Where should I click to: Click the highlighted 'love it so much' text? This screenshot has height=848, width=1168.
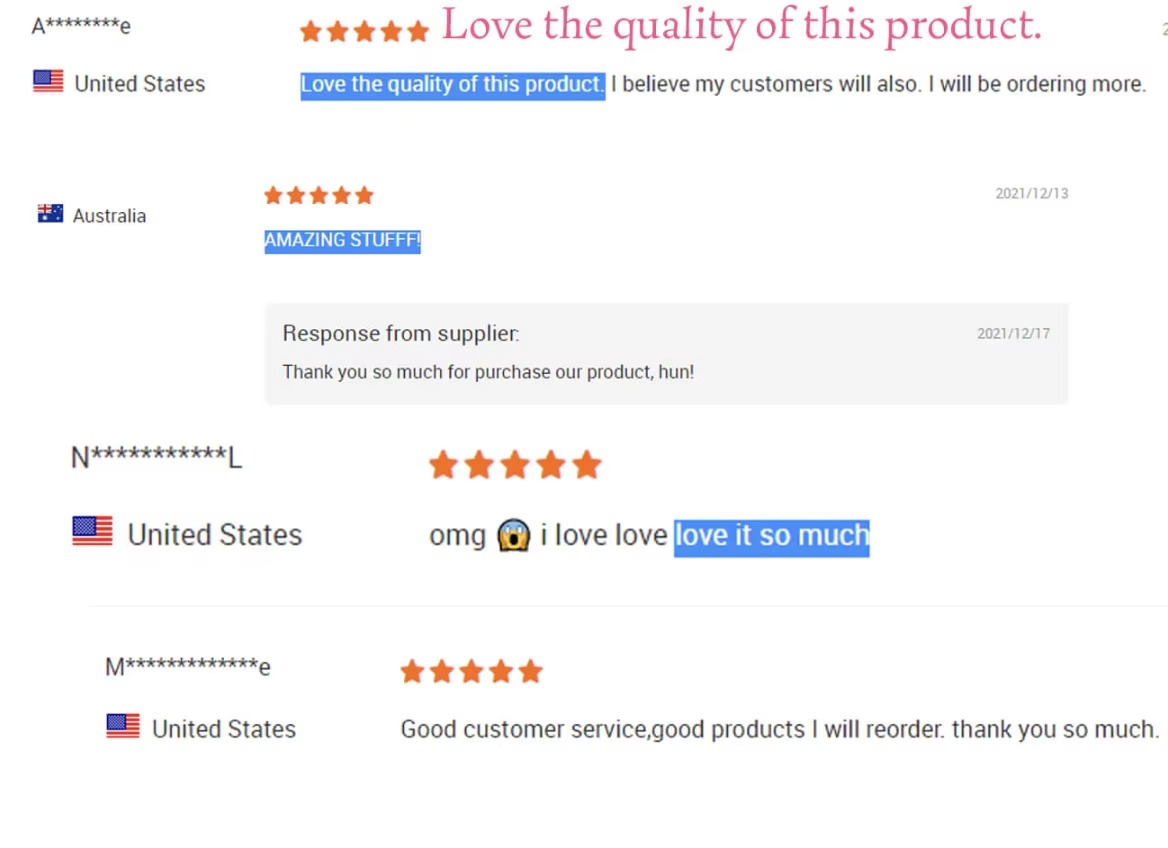771,536
